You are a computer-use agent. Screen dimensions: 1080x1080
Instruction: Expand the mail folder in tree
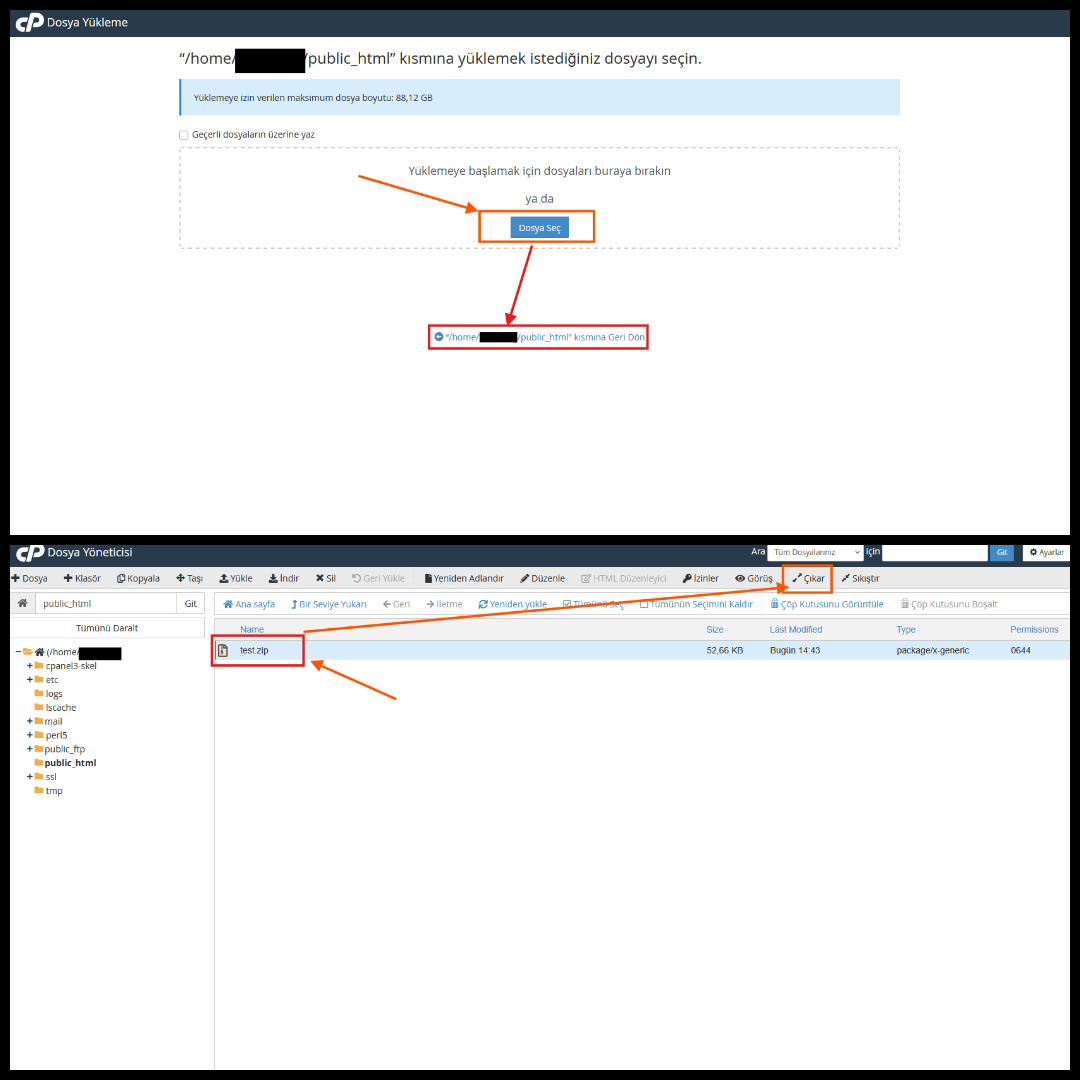pos(30,721)
